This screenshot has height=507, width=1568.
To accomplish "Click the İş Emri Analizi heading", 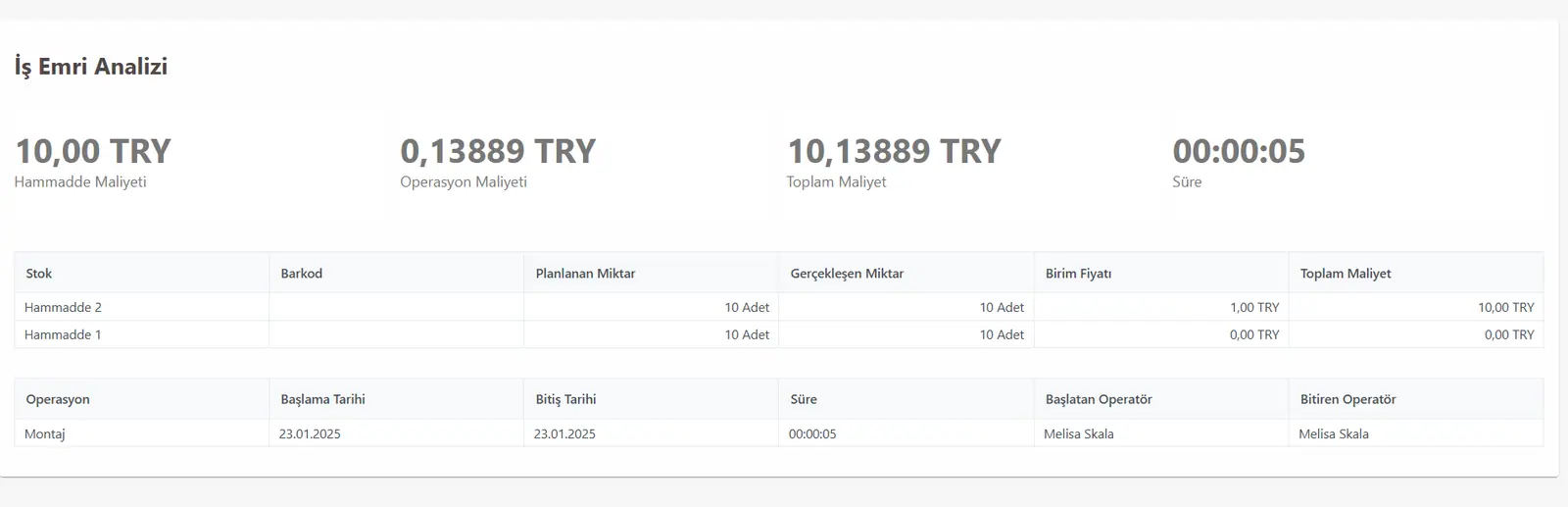I will pyautogui.click(x=91, y=67).
